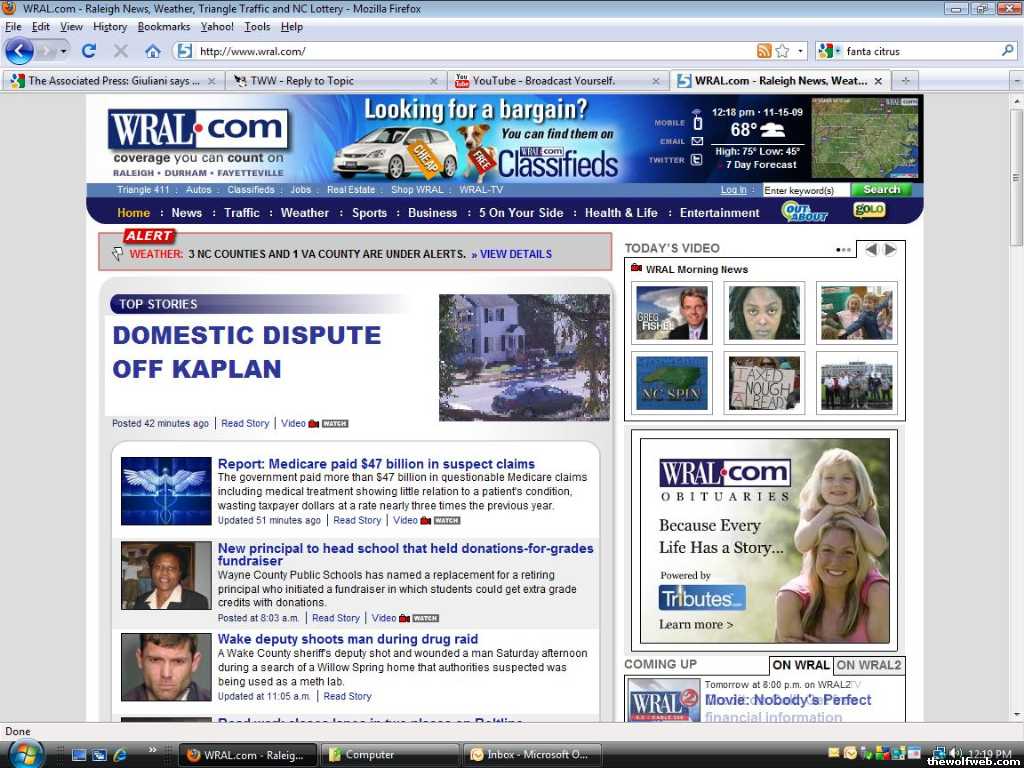
Task: Expand the address bar history dropdown
Action: point(799,51)
